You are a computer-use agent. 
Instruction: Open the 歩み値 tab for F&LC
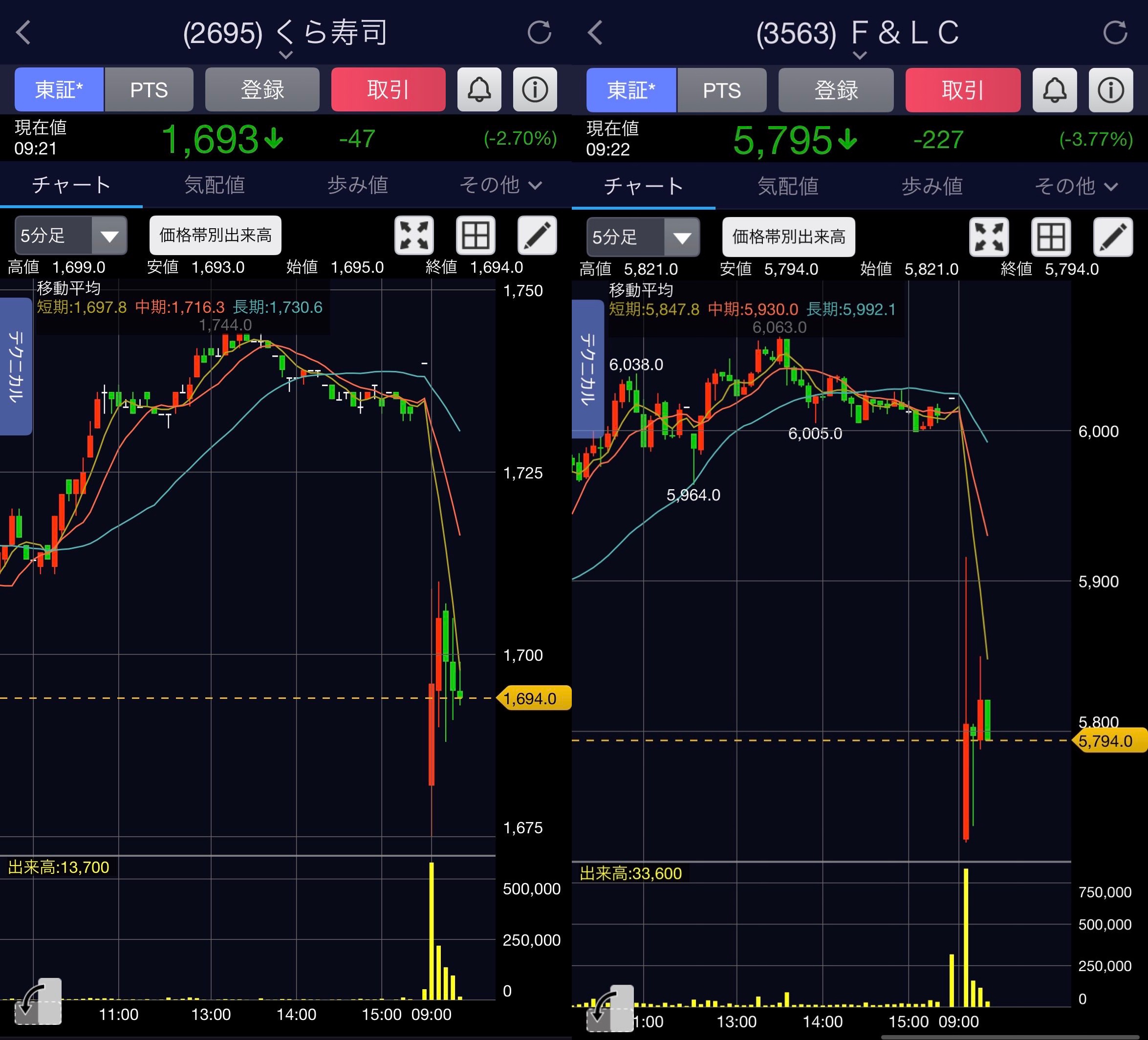pos(931,186)
